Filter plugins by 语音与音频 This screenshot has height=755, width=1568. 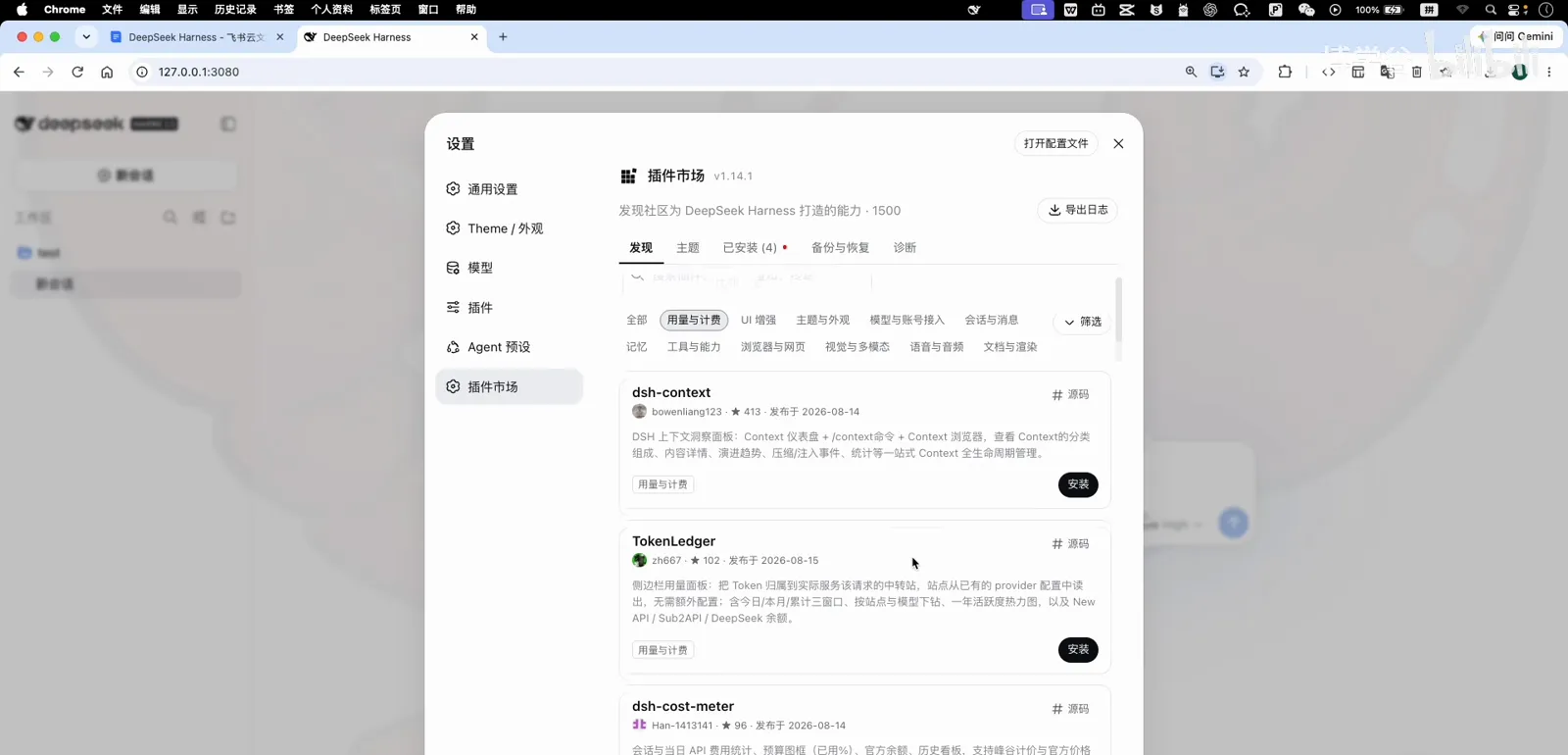[937, 347]
